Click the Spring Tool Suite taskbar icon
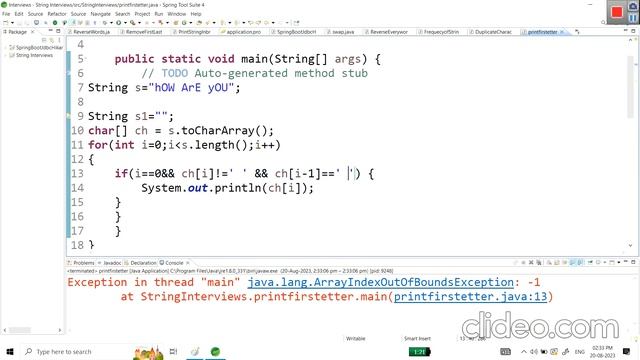The height and width of the screenshot is (360, 640). click(x=215, y=351)
